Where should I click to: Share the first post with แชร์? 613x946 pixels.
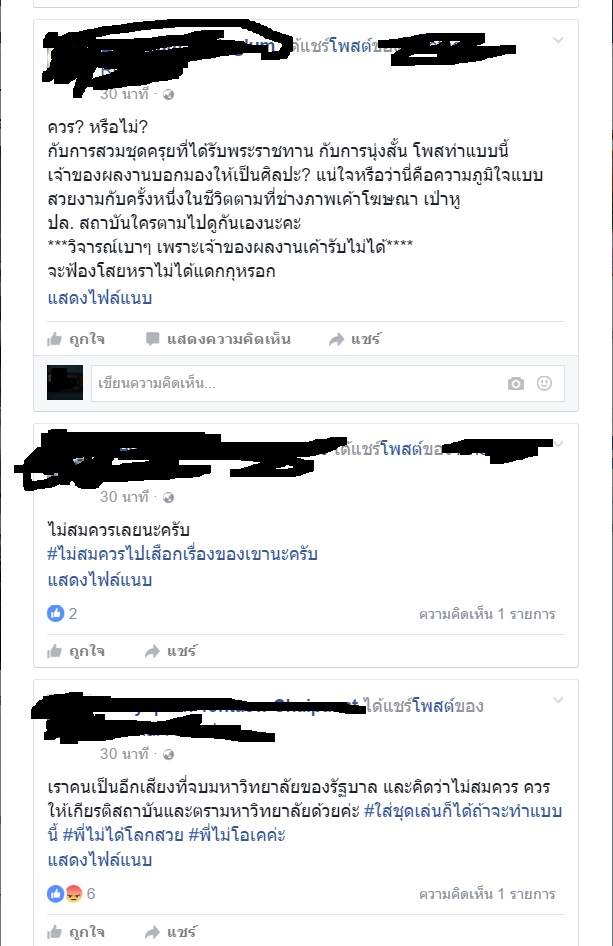click(355, 339)
